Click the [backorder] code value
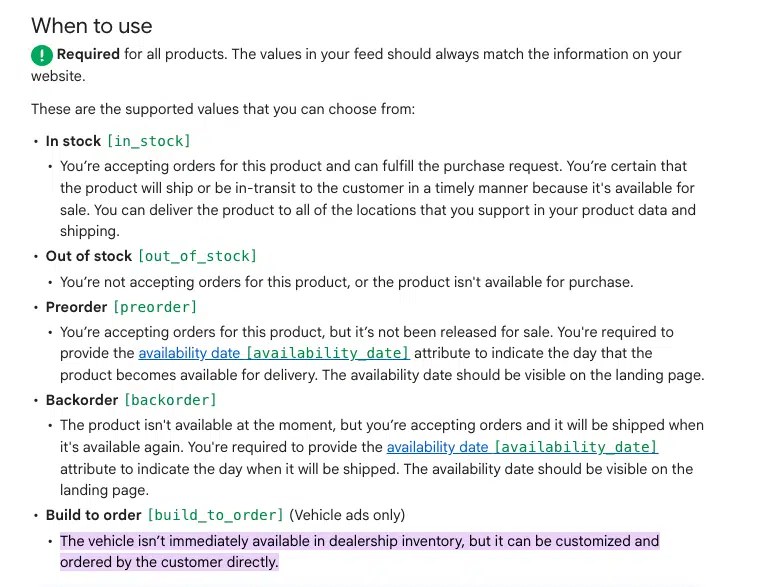The image size is (772, 587). pyautogui.click(x=165, y=400)
